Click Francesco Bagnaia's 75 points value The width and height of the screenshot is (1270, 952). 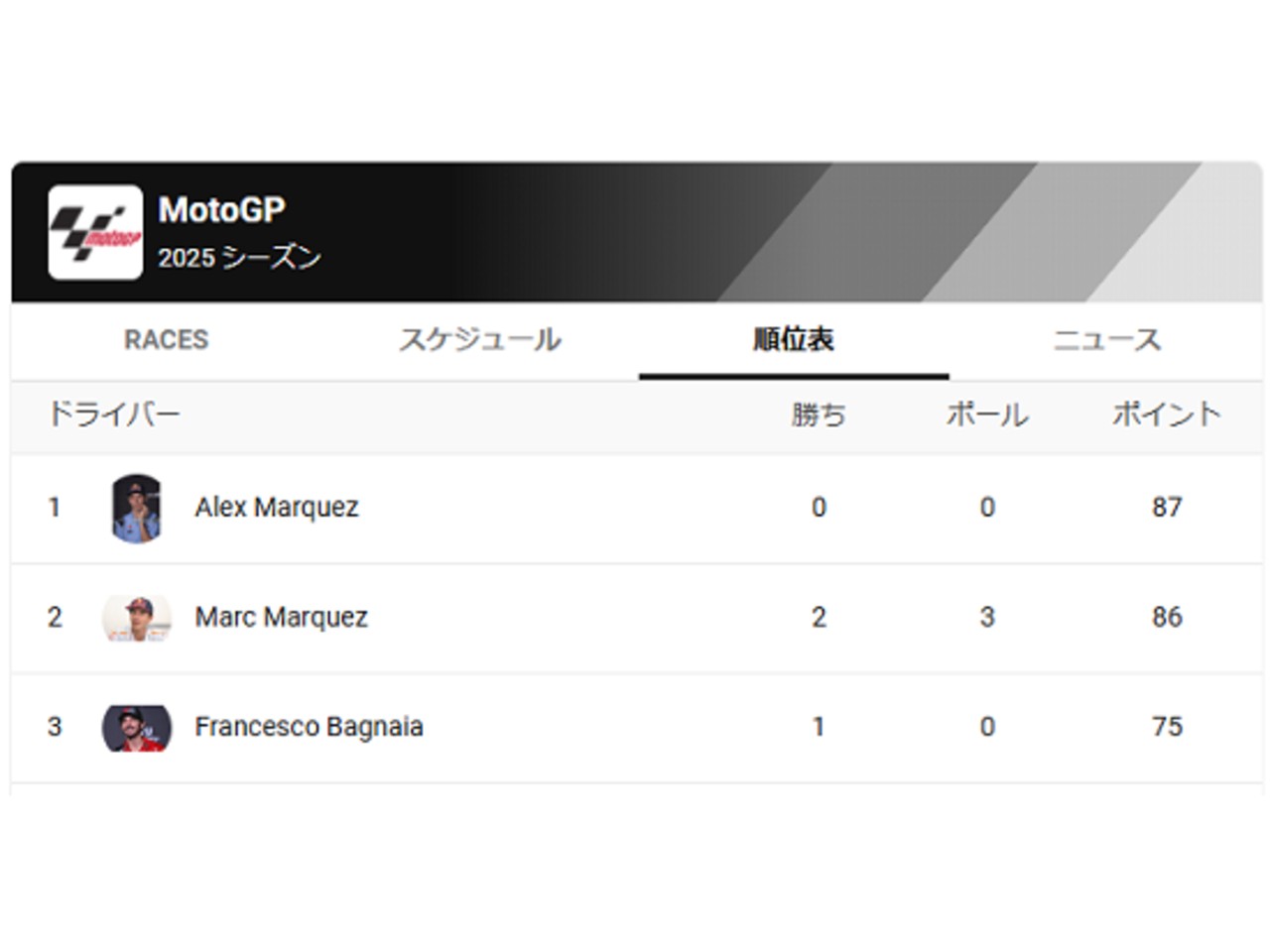[1167, 727]
